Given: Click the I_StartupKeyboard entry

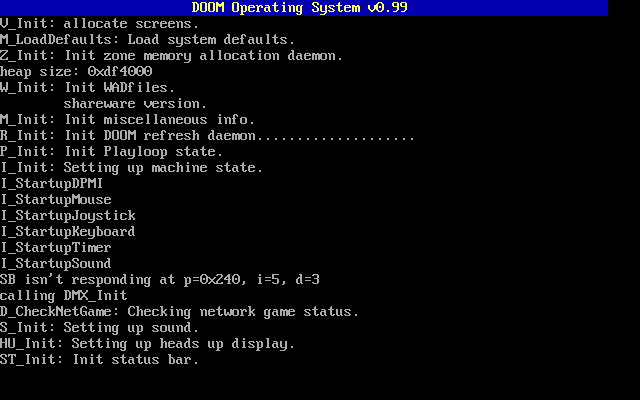Looking at the screenshot, I should tap(68, 231).
